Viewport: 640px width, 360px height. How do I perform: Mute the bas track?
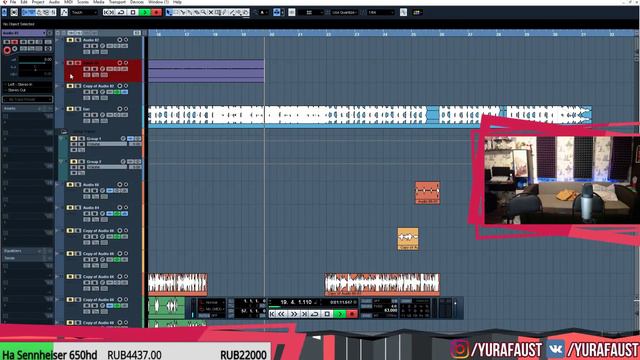tap(70, 109)
